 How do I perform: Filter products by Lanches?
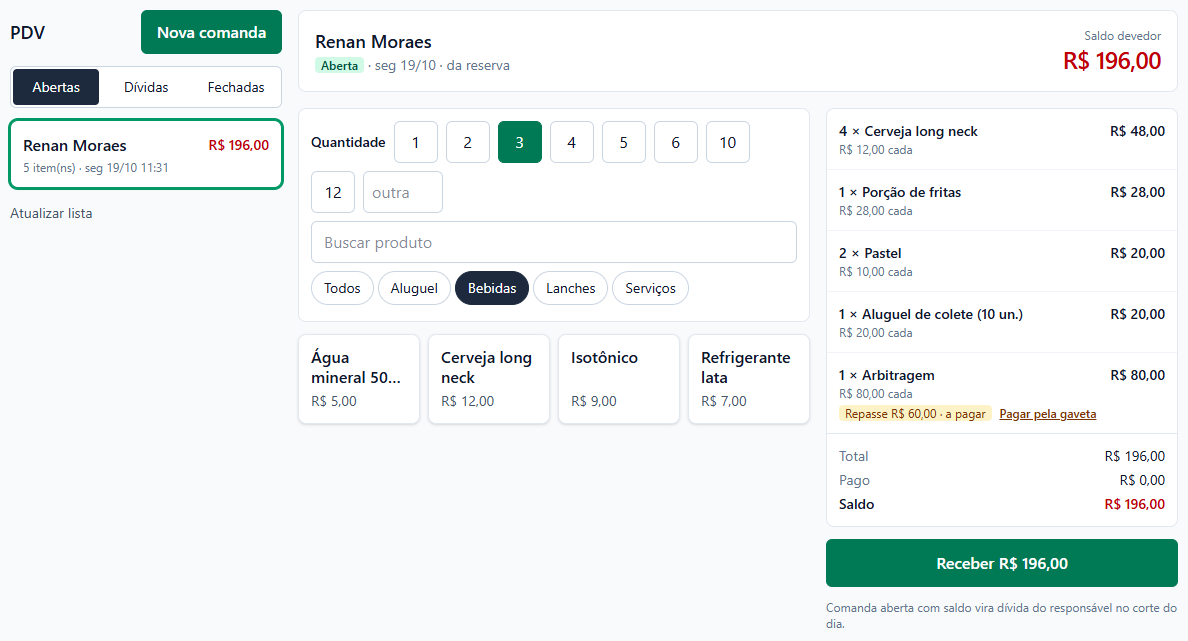tap(571, 288)
